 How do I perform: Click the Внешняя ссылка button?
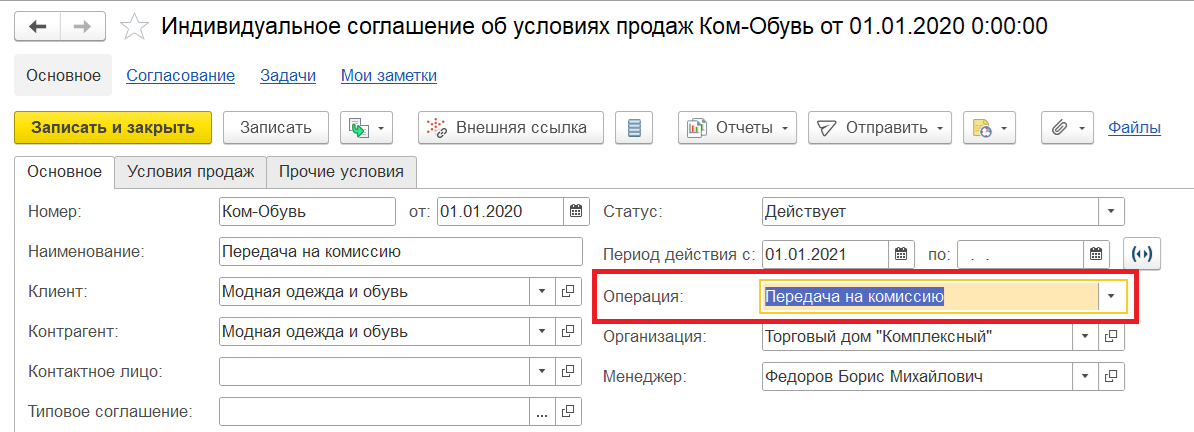pos(510,128)
